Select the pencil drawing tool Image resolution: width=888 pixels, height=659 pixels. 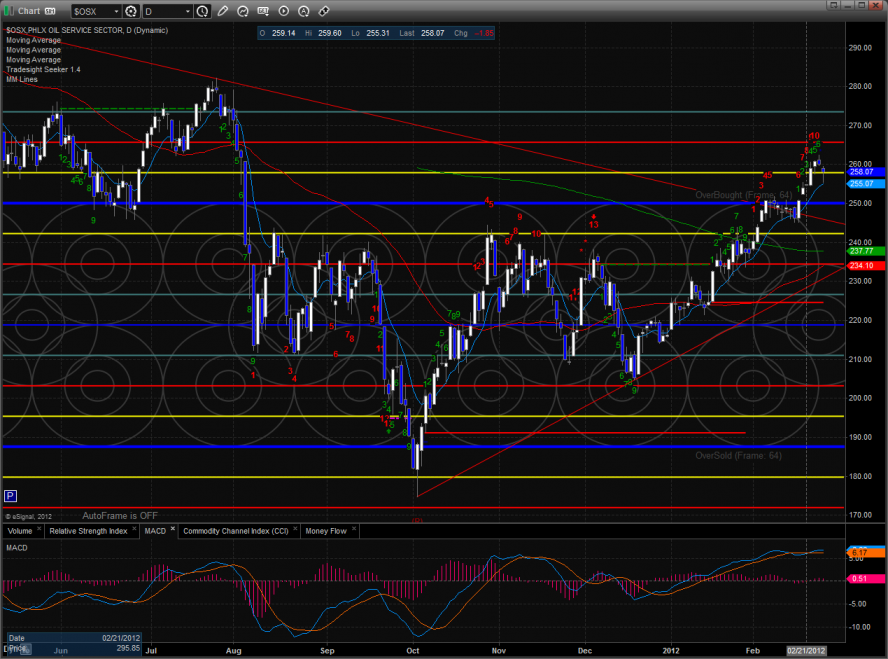tap(223, 11)
